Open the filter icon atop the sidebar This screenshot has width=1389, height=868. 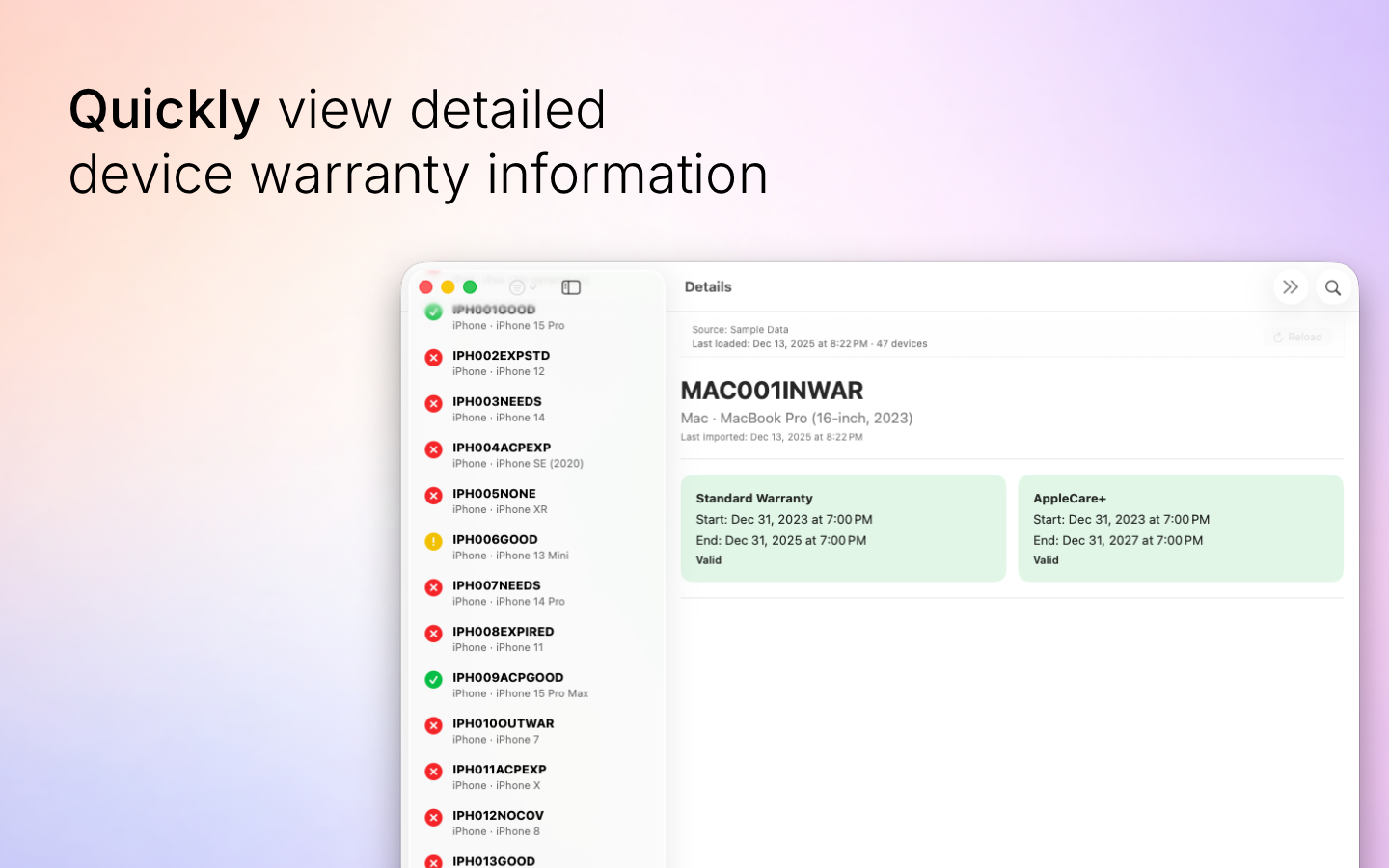coord(517,286)
